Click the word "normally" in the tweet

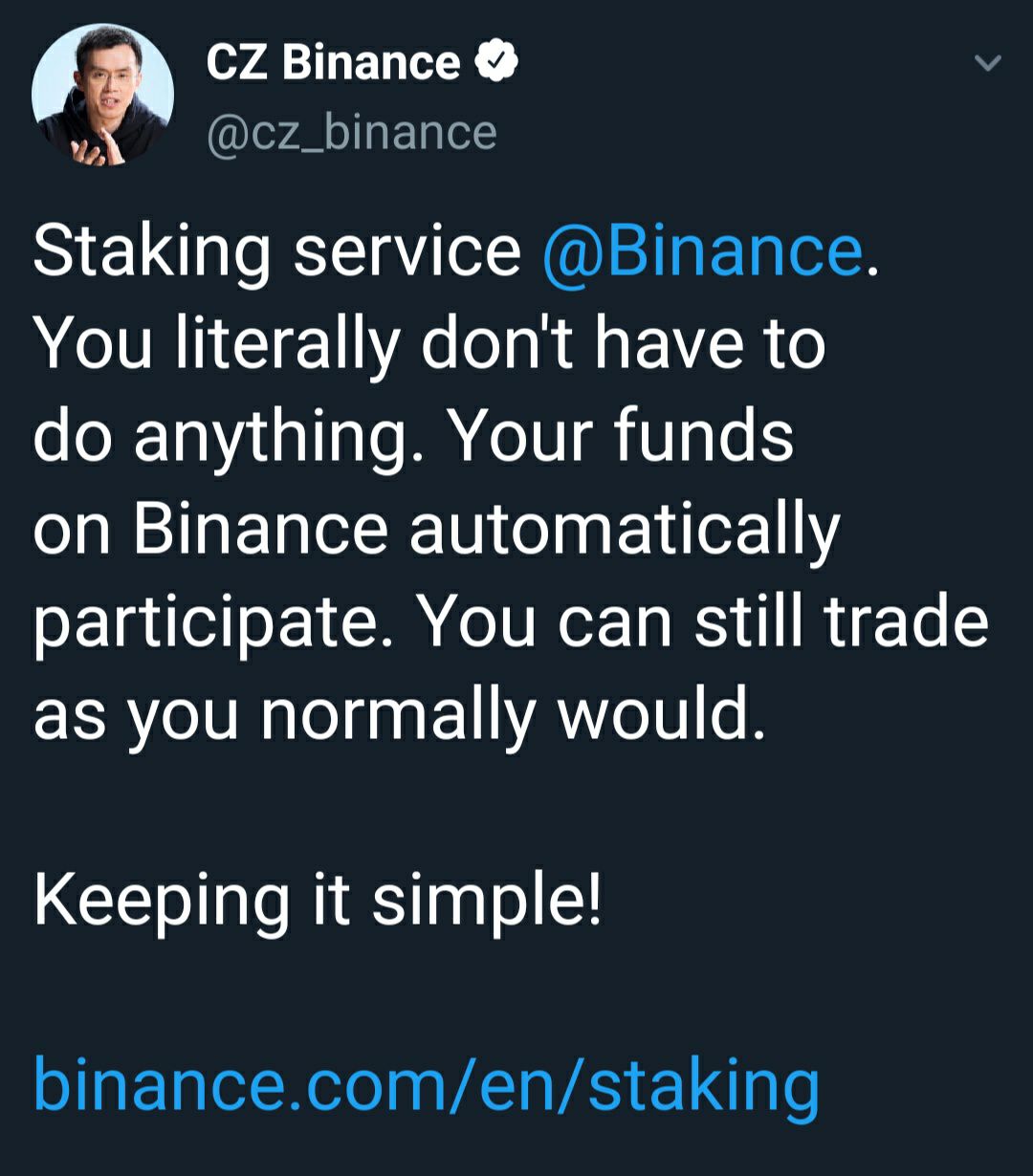click(397, 713)
